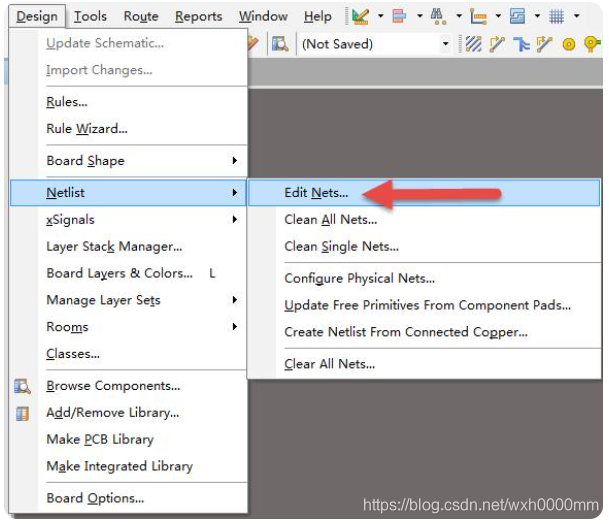Open the Window menu
The image size is (609, 524).
(x=263, y=16)
